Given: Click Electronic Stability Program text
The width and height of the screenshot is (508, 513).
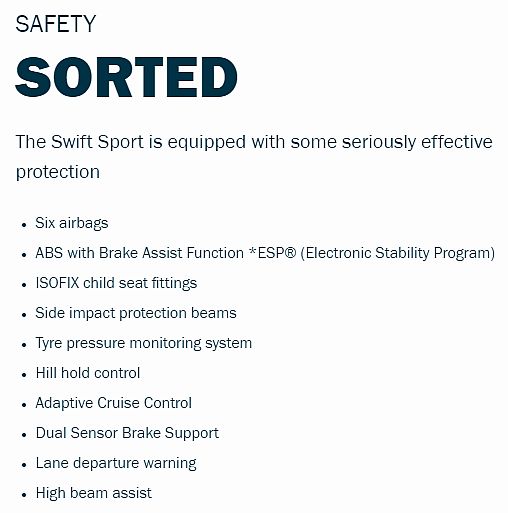Looking at the screenshot, I should tap(398, 253).
